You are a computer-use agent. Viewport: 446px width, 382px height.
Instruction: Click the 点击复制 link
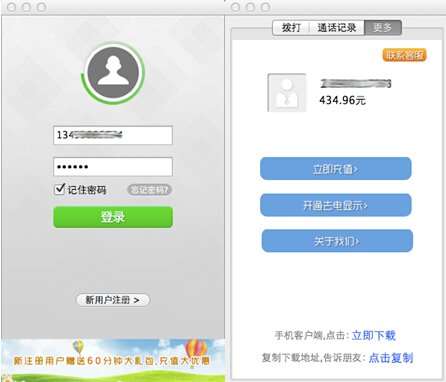391,358
